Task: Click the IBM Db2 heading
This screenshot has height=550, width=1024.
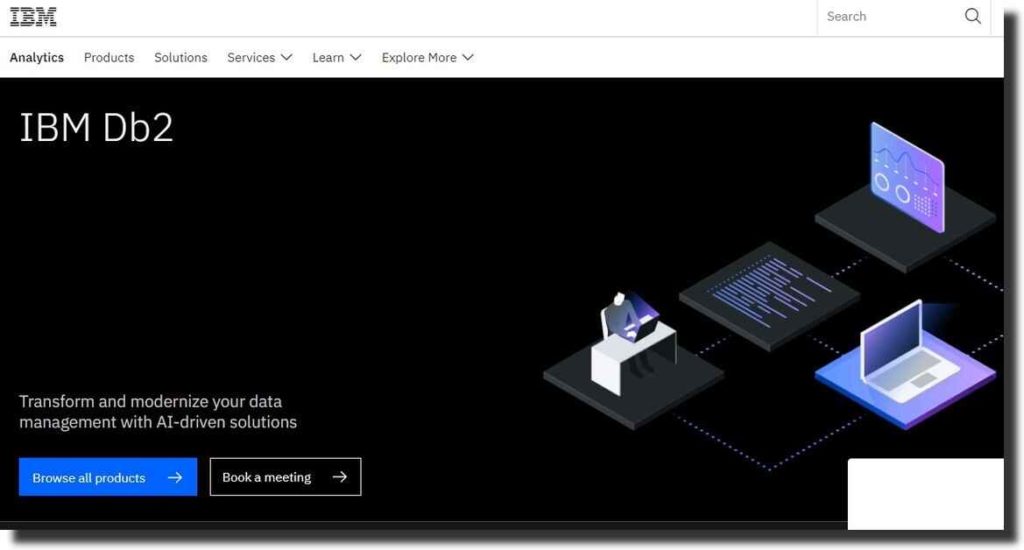Action: tap(97, 127)
